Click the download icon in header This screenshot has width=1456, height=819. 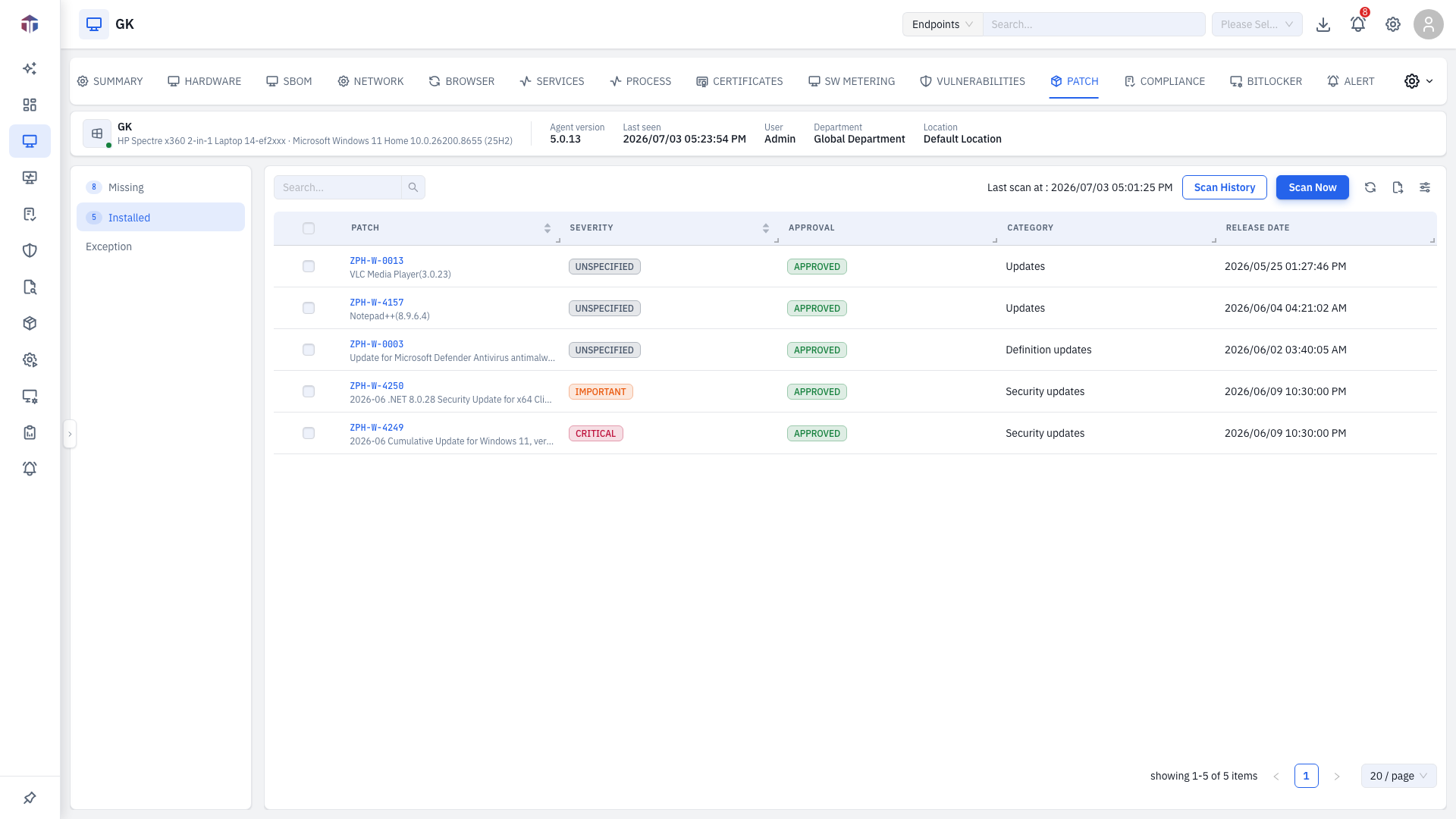(x=1323, y=24)
